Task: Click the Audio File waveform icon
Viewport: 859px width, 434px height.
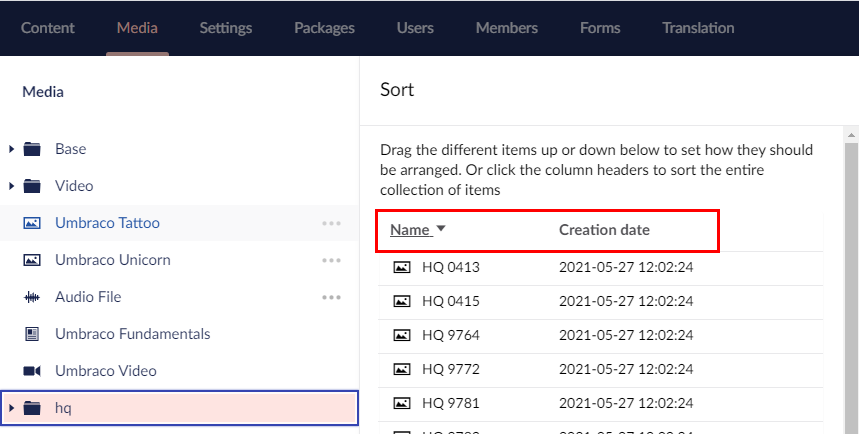Action: pos(32,297)
